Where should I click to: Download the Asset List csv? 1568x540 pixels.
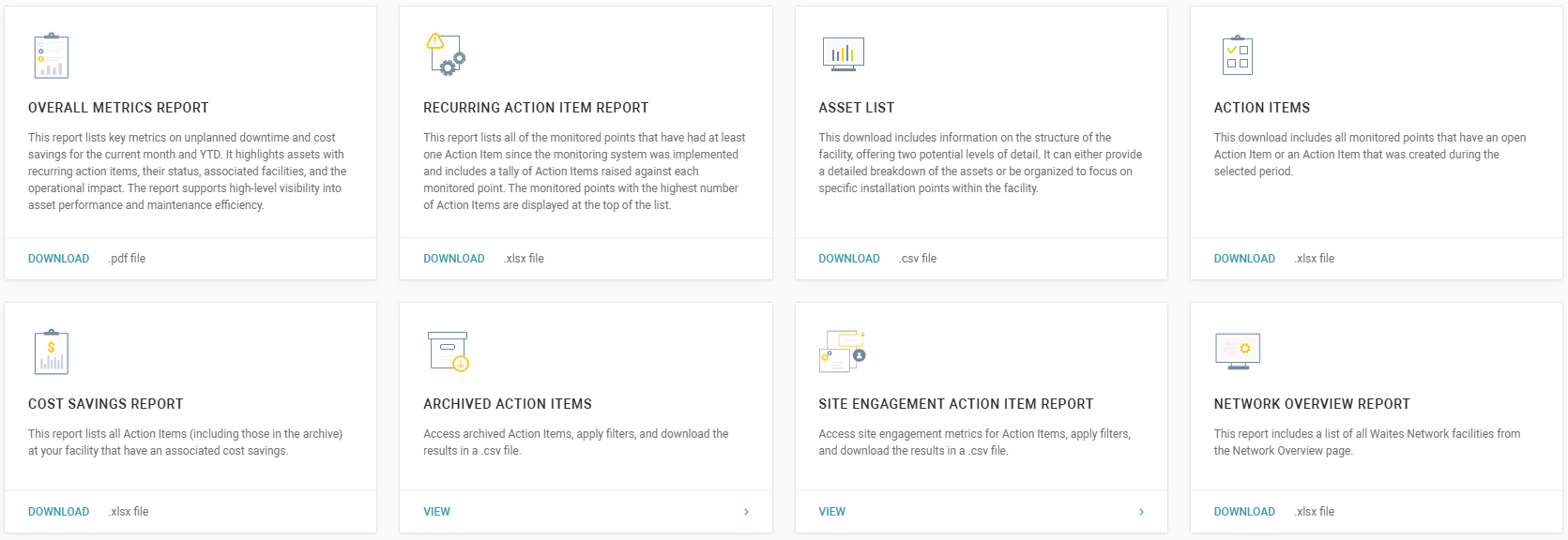click(849, 259)
